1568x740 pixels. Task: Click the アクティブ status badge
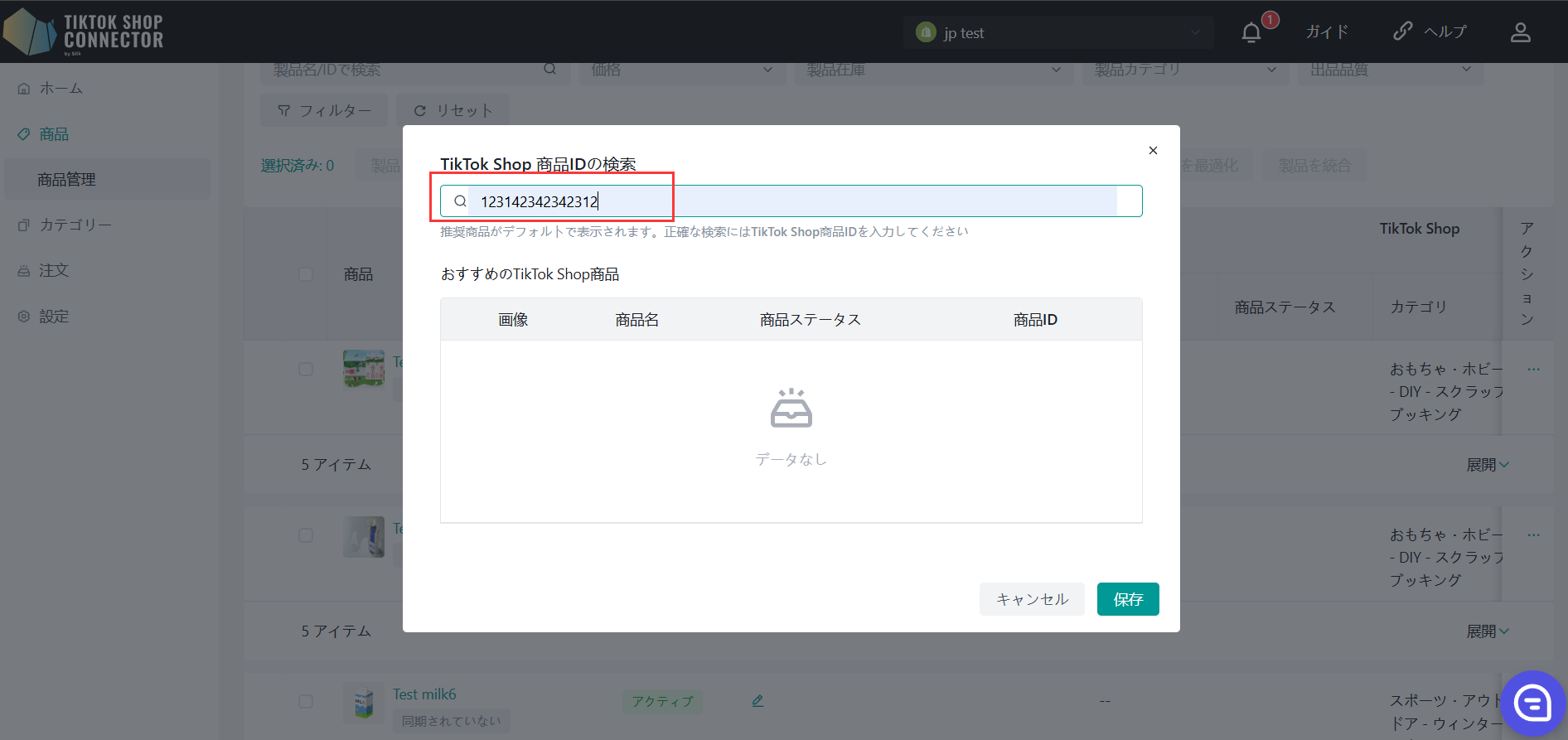tap(662, 702)
